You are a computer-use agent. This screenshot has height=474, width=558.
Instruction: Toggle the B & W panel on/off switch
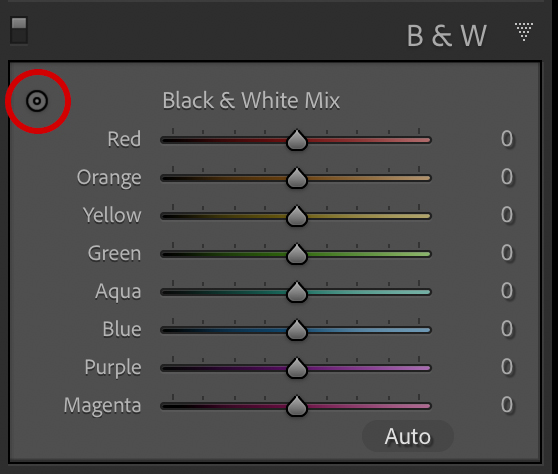19,31
